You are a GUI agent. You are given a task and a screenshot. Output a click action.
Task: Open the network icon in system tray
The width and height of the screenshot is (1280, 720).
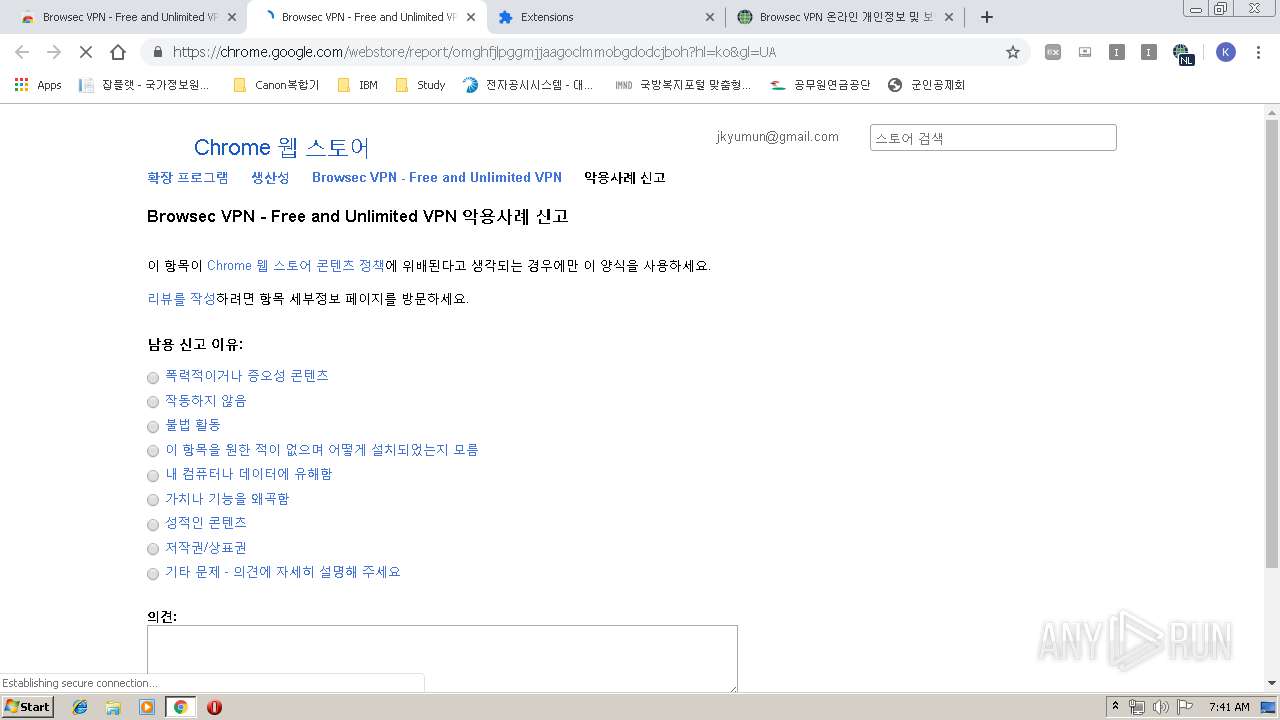pos(1137,707)
